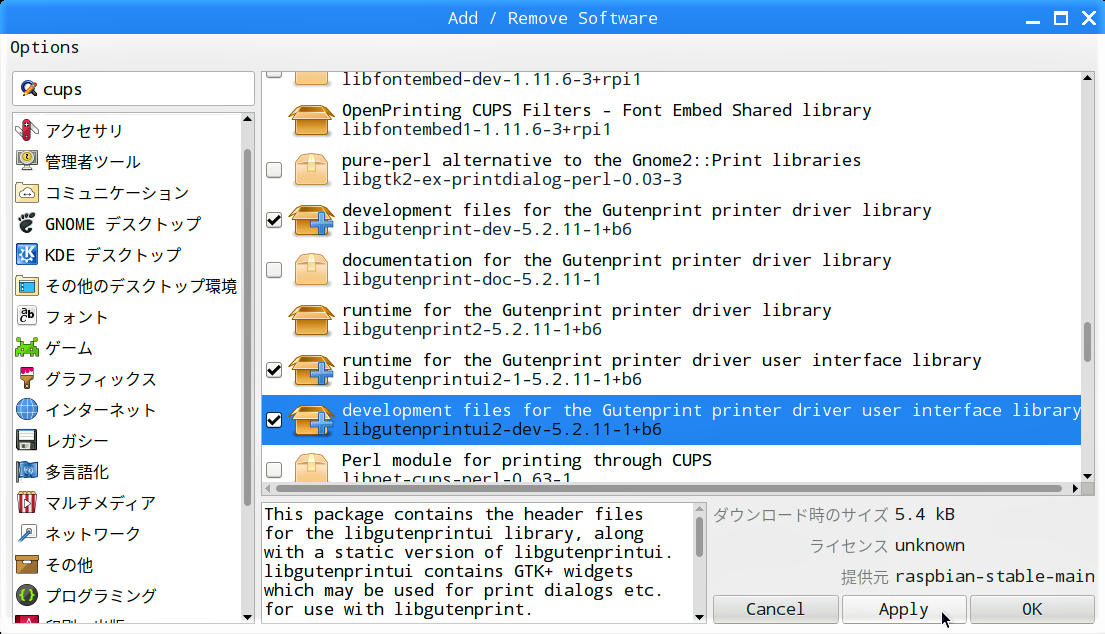Check the libgtk2-ex-printdialog-perl package checkbox

pos(274,170)
